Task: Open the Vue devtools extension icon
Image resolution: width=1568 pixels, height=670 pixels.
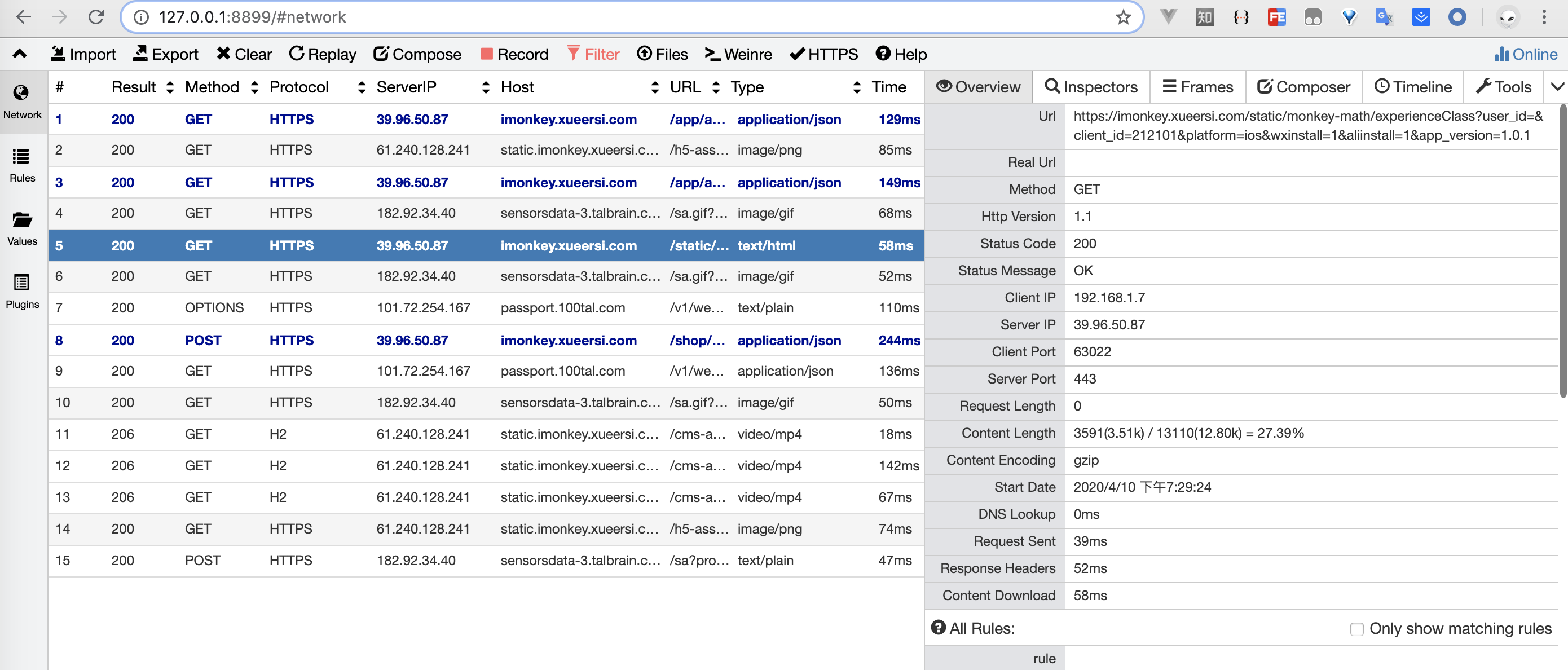Action: 1168,17
